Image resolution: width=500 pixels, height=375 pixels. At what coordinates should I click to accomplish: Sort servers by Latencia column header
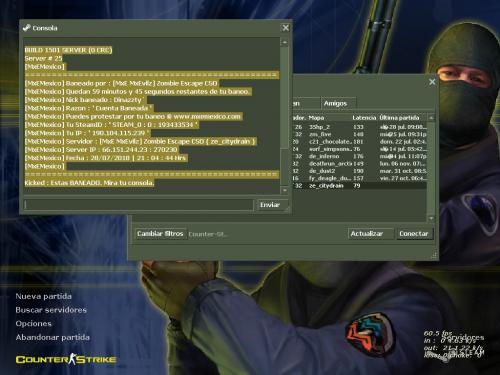(x=364, y=118)
